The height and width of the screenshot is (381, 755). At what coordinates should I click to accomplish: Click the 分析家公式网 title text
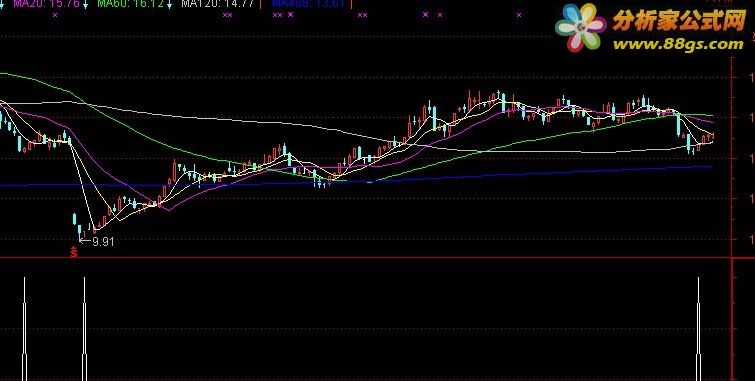pos(679,21)
